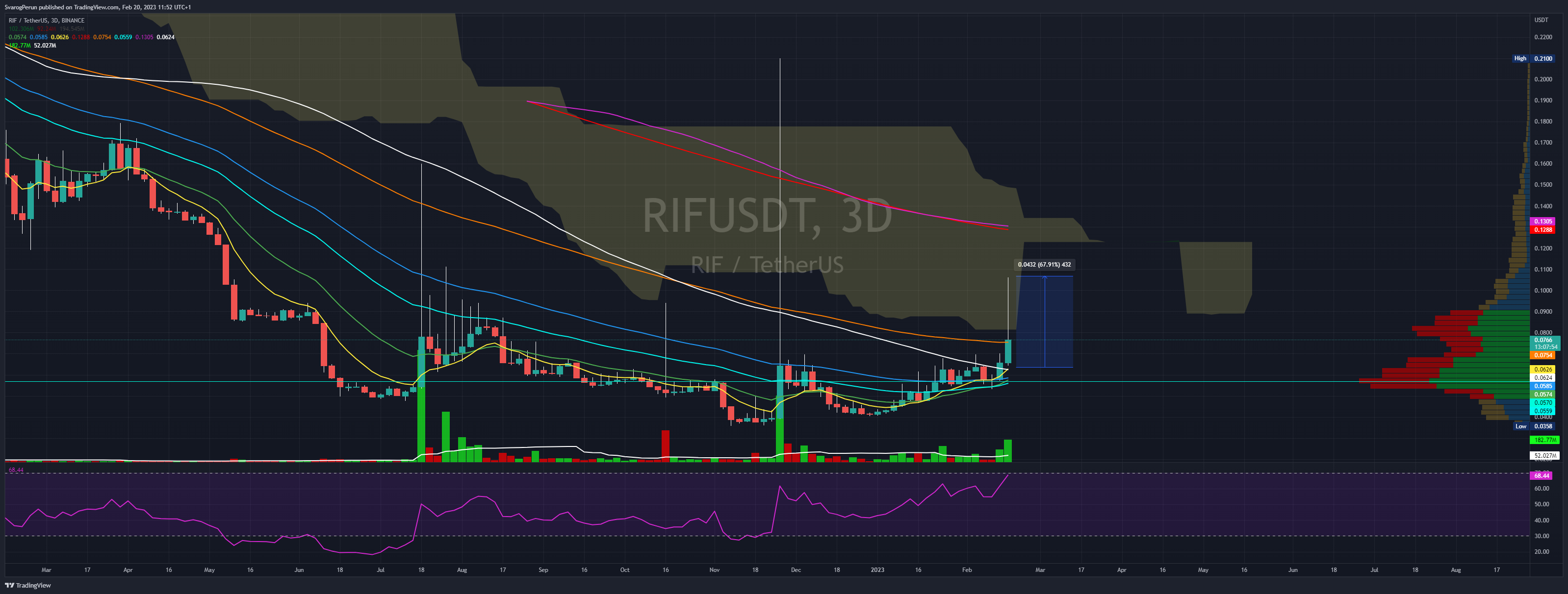Click the magenta 68.44 RSI tag on the scale
Viewport: 1568px width, 594px height.
[1542, 475]
